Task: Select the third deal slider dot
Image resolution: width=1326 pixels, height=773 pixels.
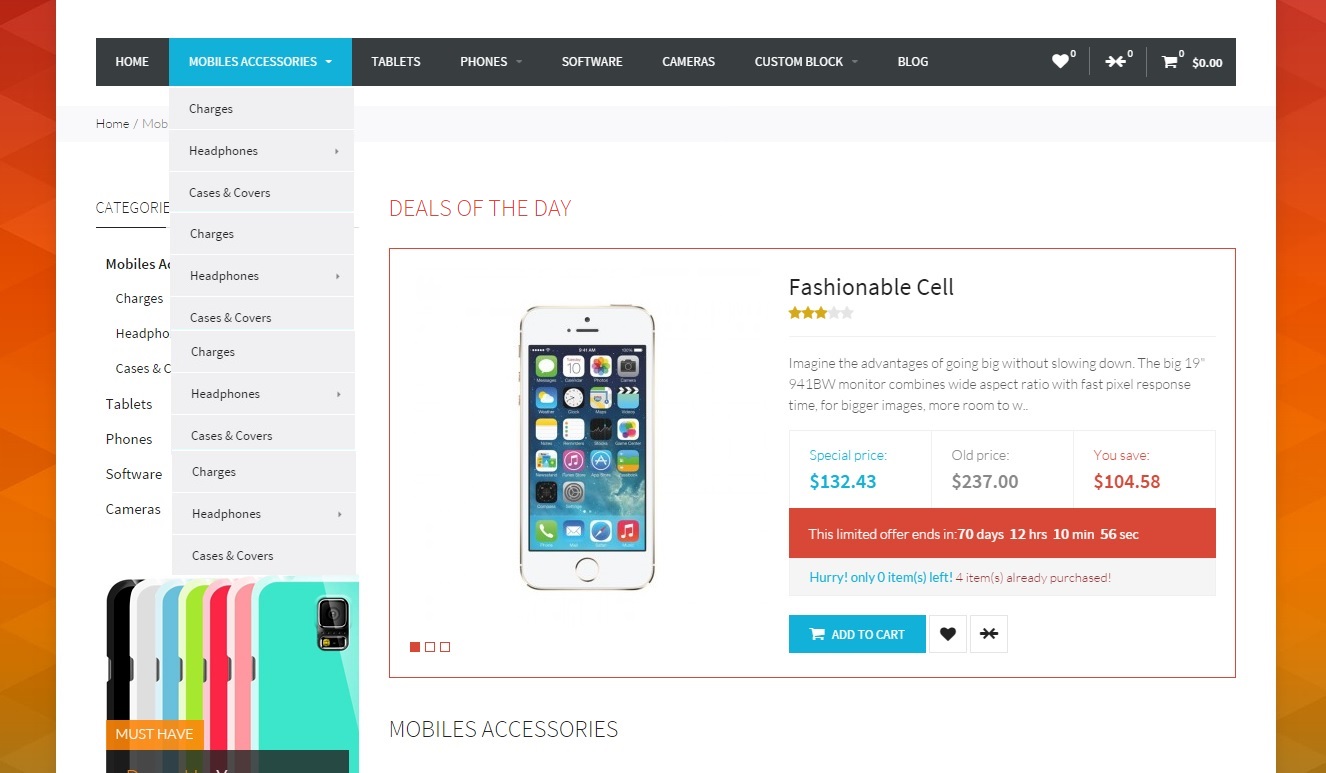Action: (445, 647)
